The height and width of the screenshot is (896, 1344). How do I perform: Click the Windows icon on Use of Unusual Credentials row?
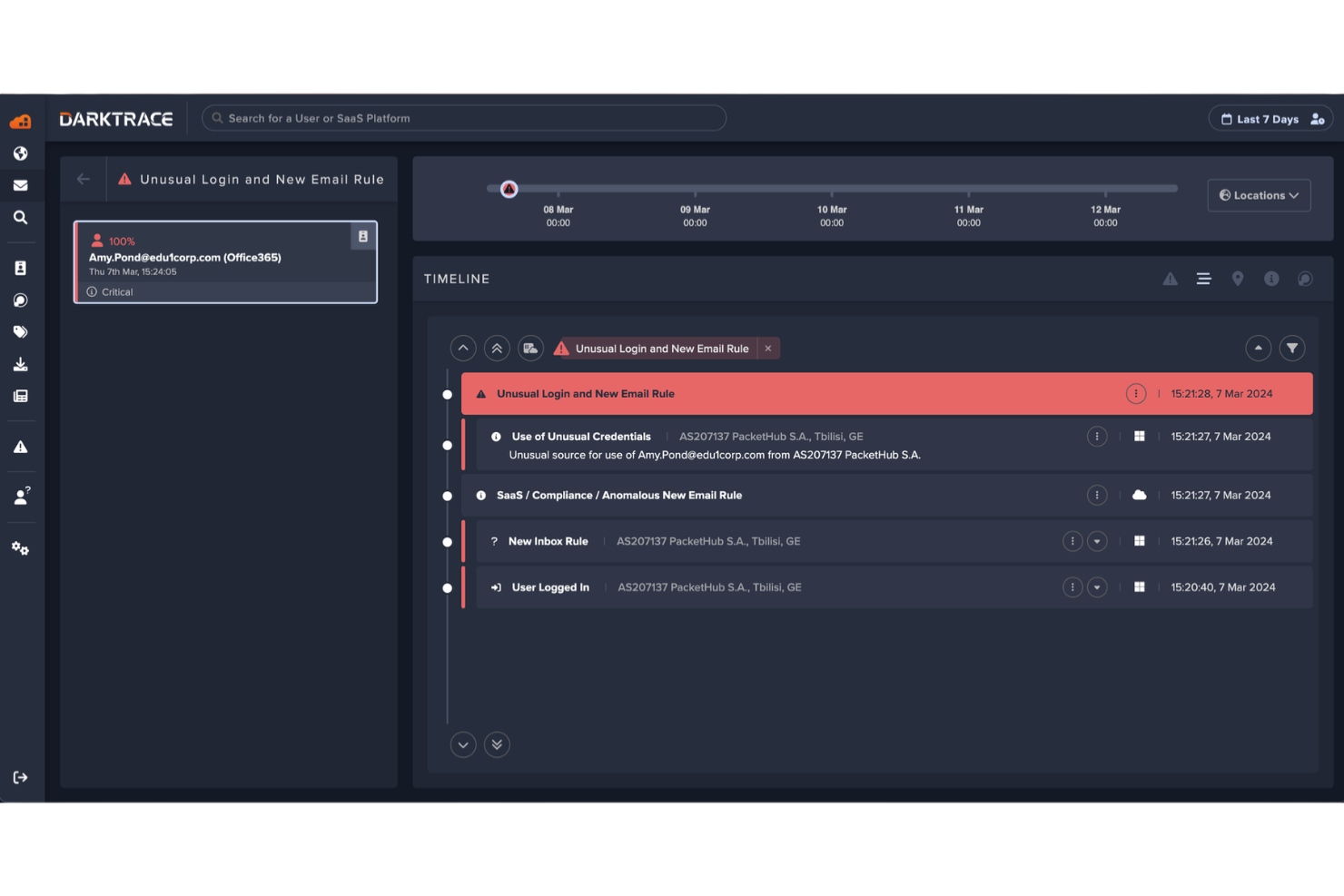coord(1139,437)
